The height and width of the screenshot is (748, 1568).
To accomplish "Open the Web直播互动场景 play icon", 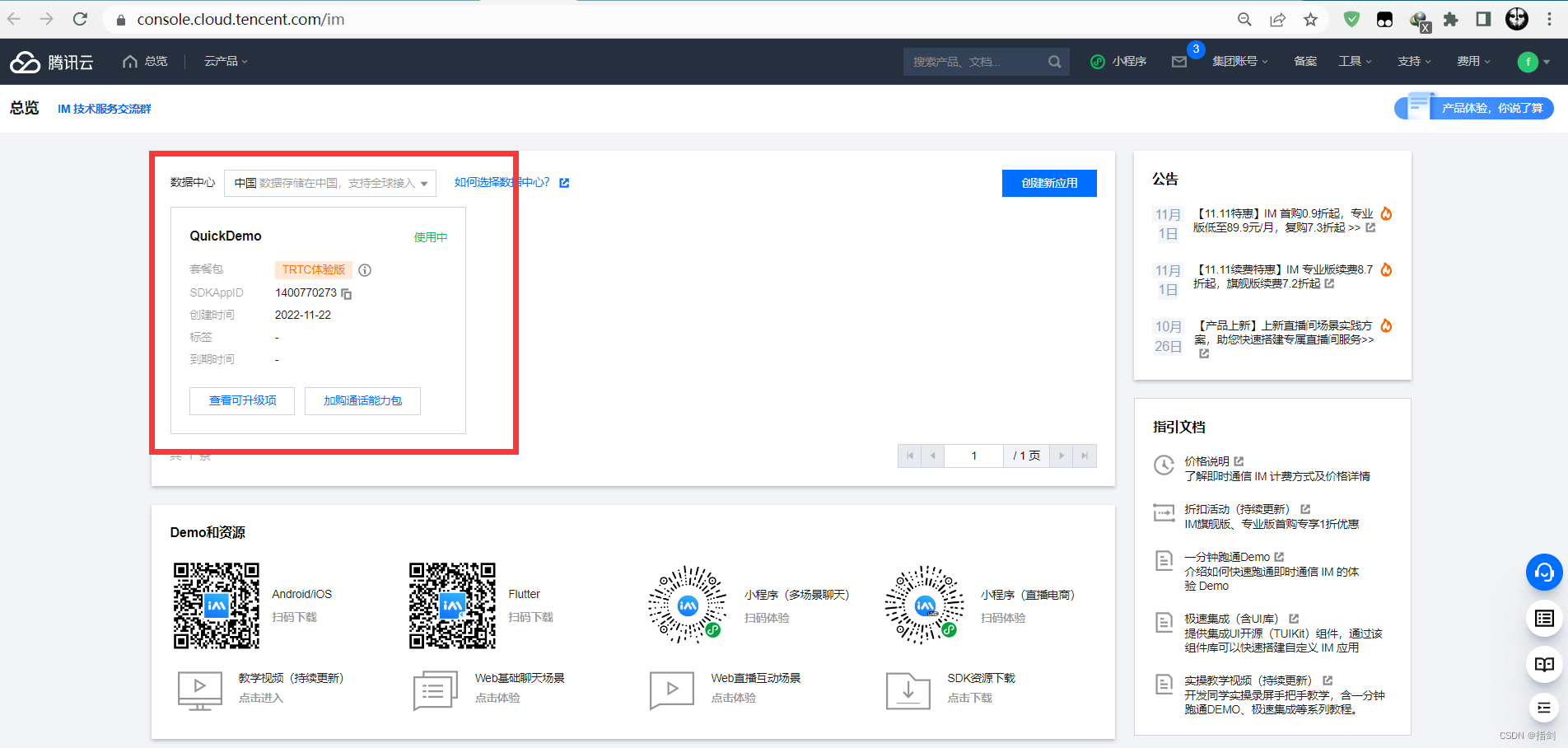I will [672, 690].
